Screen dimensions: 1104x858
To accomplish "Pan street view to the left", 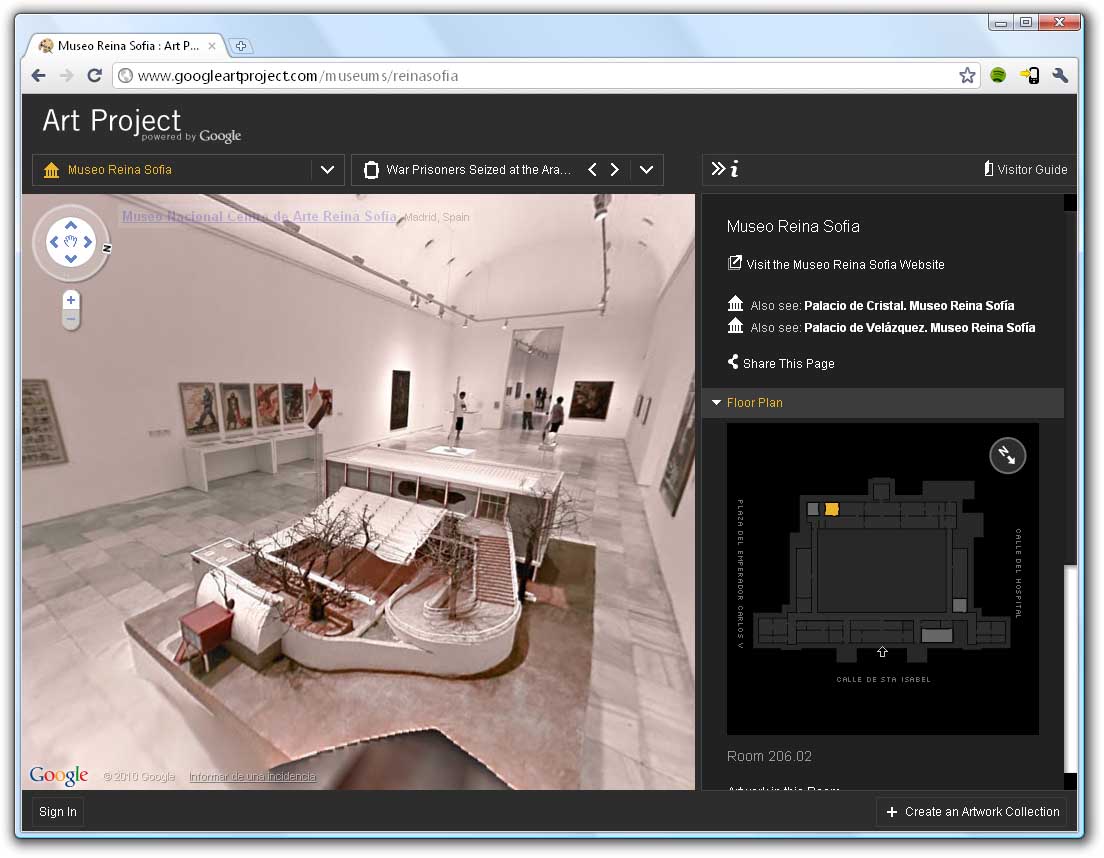I will [54, 242].
